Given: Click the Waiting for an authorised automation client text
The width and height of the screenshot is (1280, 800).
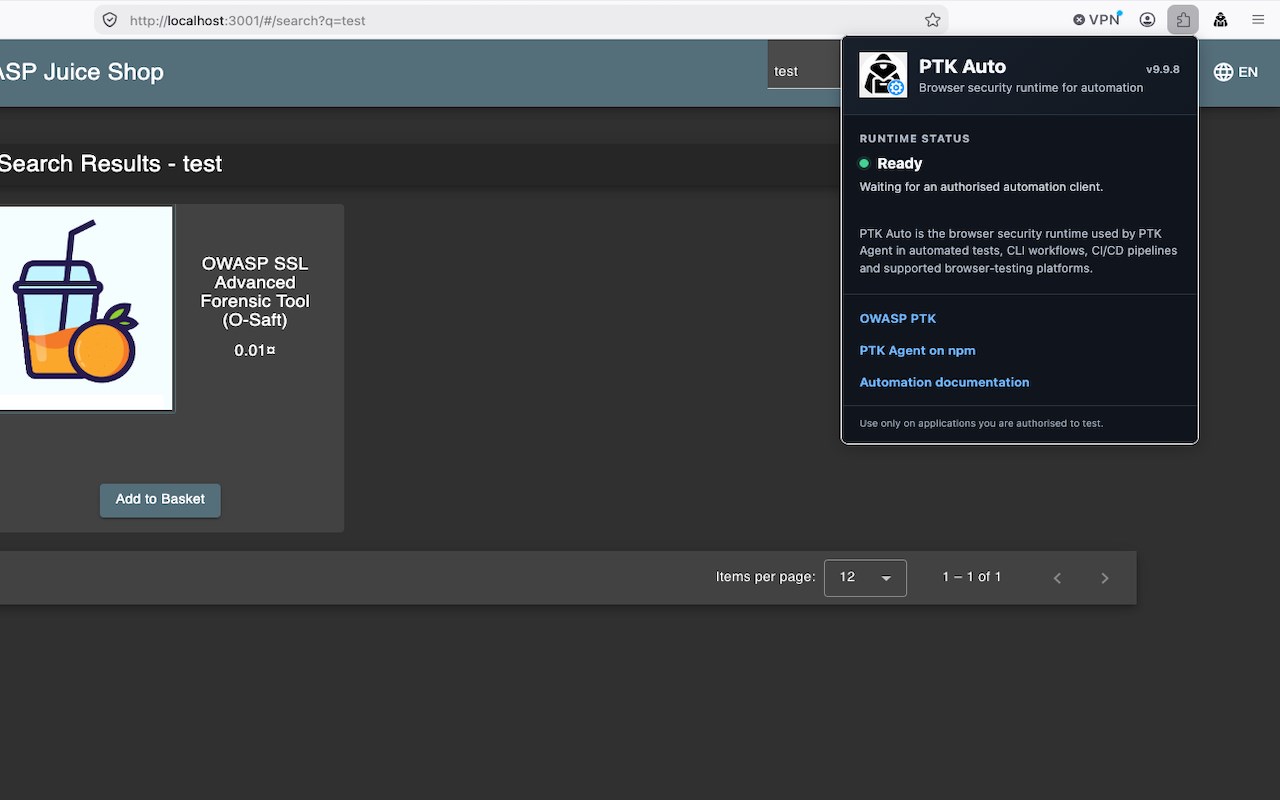Looking at the screenshot, I should 981,187.
